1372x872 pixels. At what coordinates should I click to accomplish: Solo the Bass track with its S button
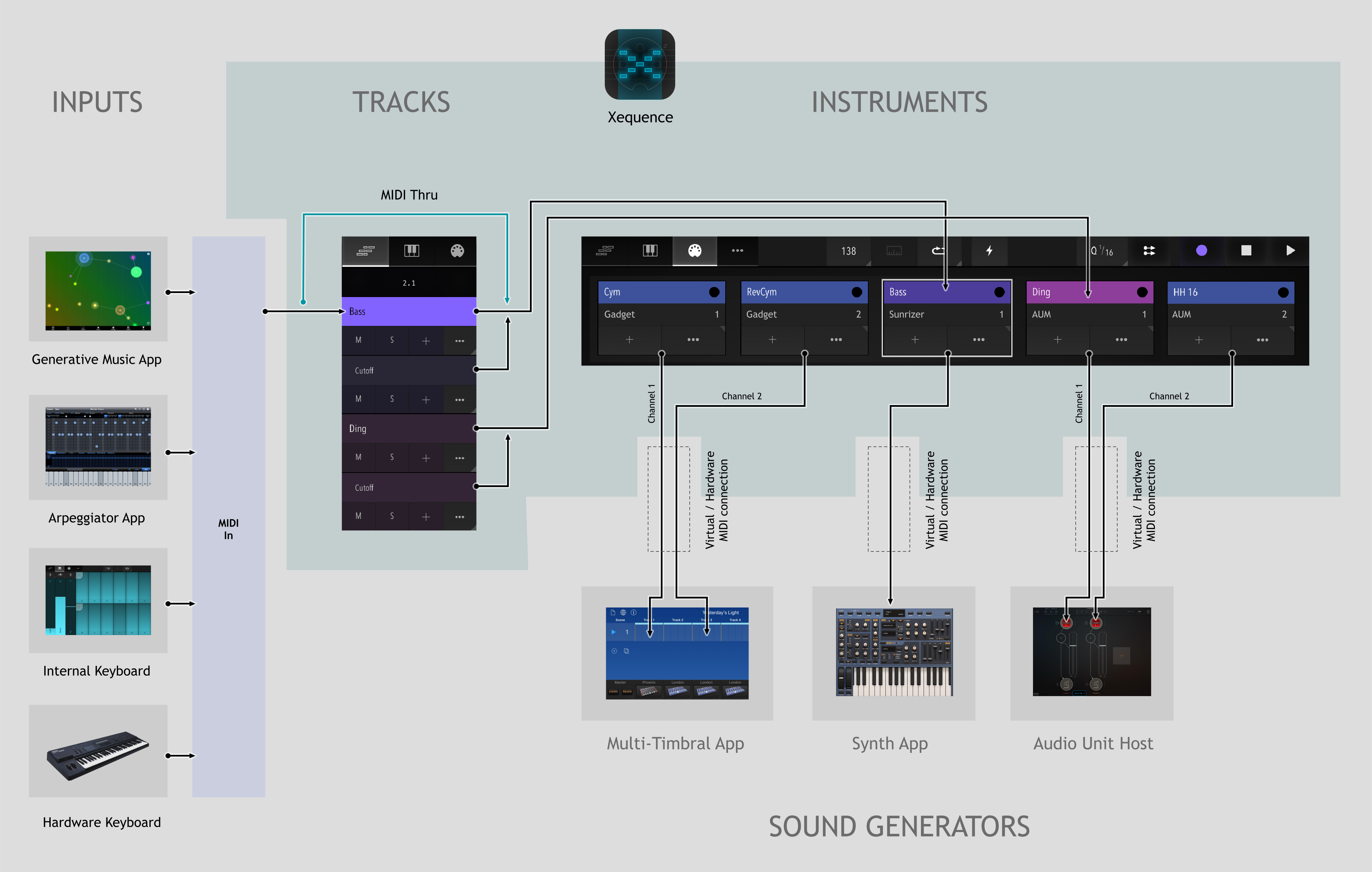point(392,340)
